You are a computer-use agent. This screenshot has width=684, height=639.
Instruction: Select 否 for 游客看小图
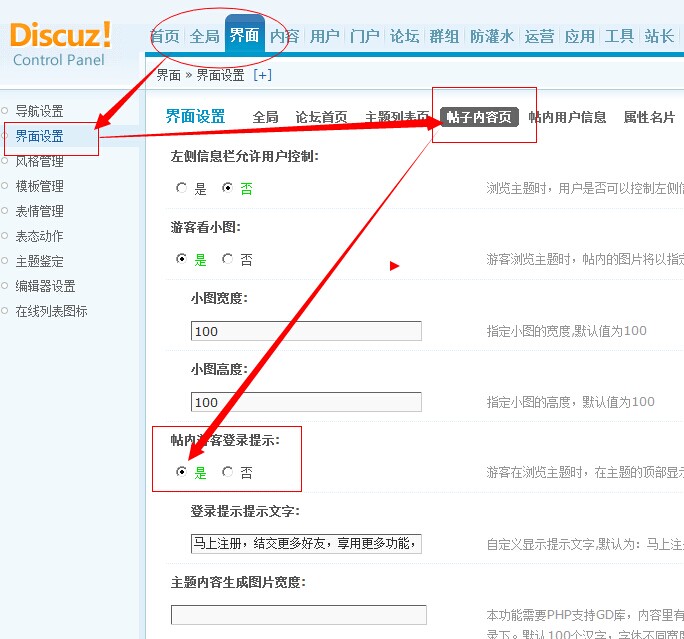point(227,259)
